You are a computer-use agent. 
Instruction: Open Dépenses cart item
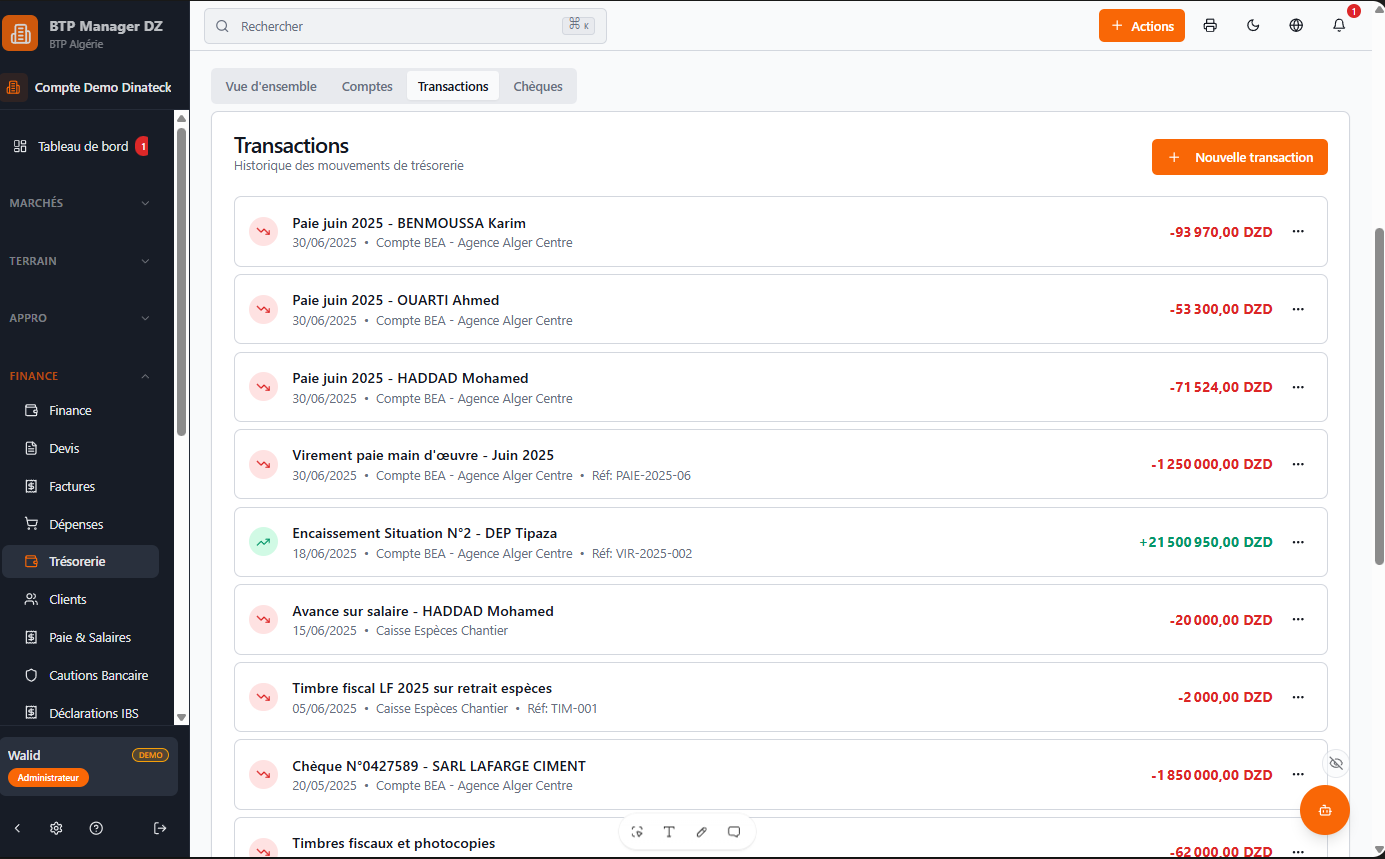(80, 524)
